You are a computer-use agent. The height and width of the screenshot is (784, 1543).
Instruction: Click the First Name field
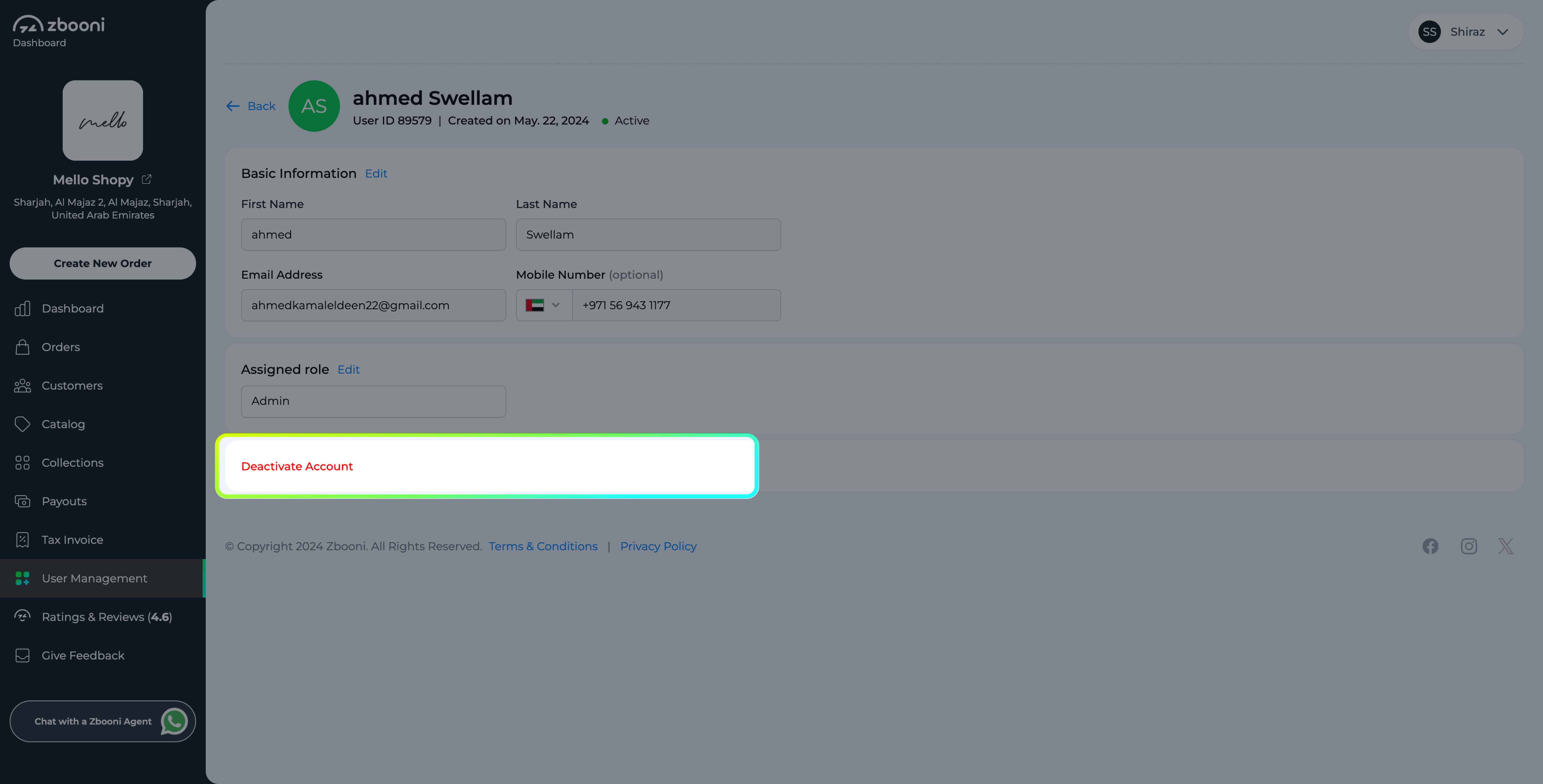[373, 234]
